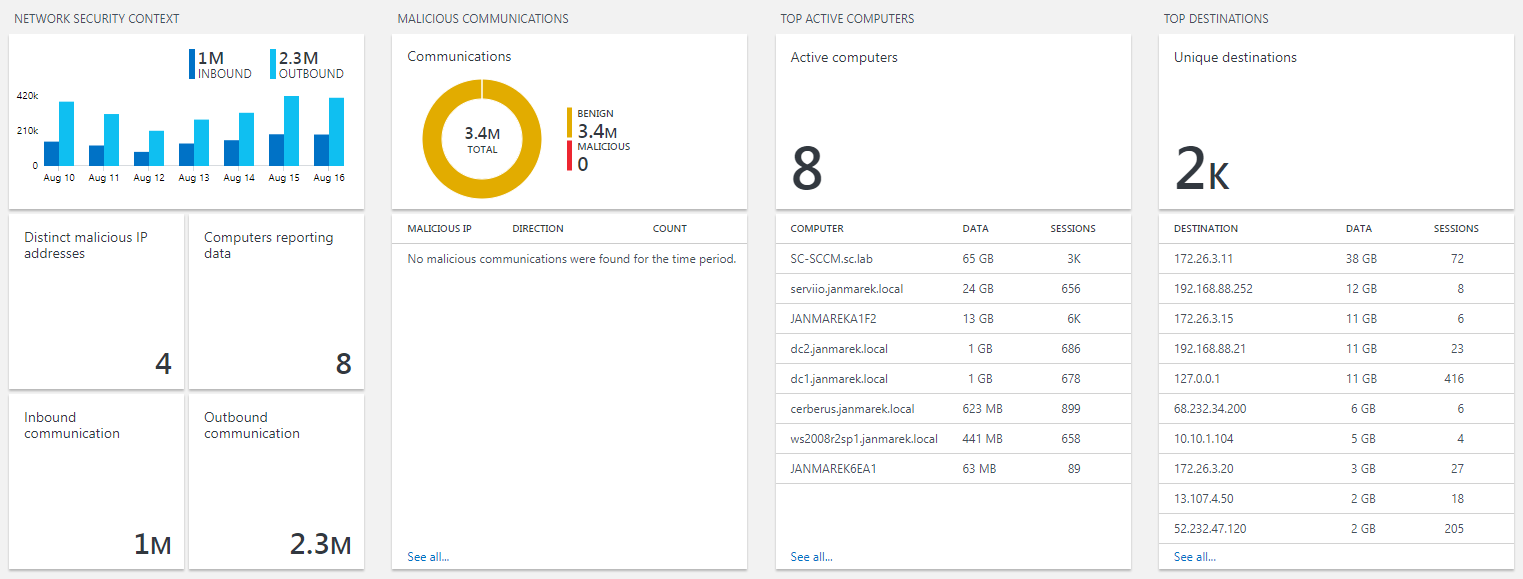This screenshot has width=1523, height=579.
Task: Open the Computers reporting data tile
Action: 276,301
